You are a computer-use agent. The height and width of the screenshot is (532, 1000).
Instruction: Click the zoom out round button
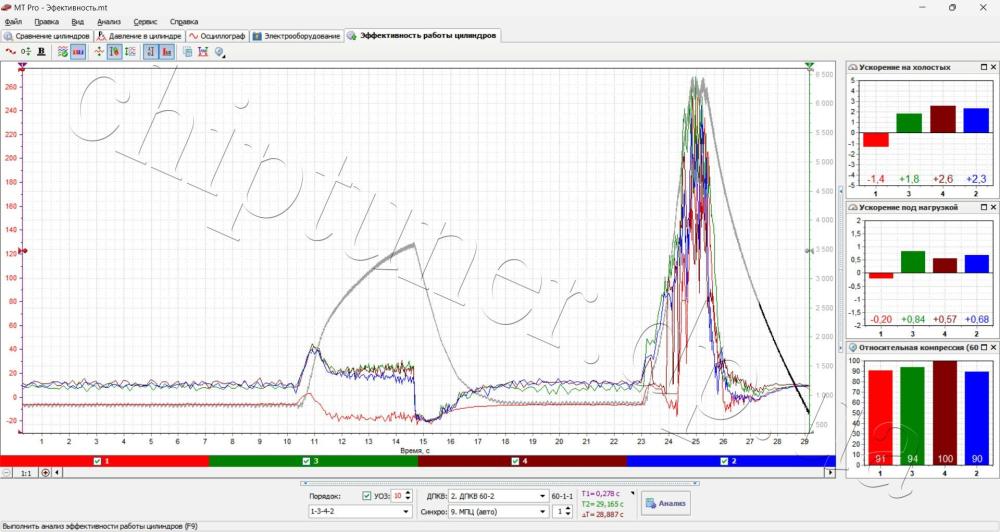pyautogui.click(x=6, y=473)
